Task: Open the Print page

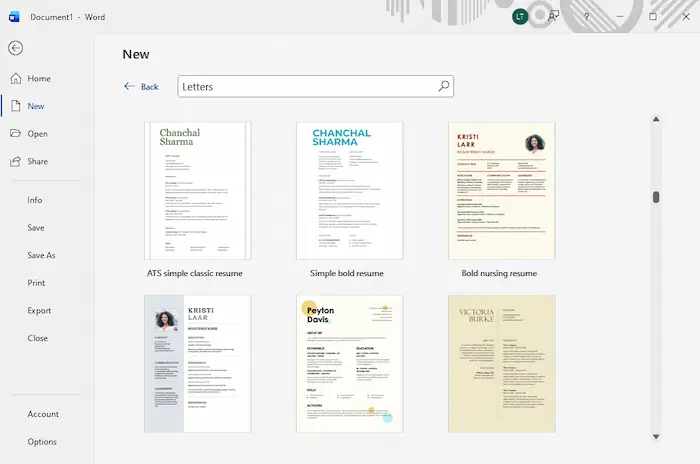Action: tap(36, 283)
